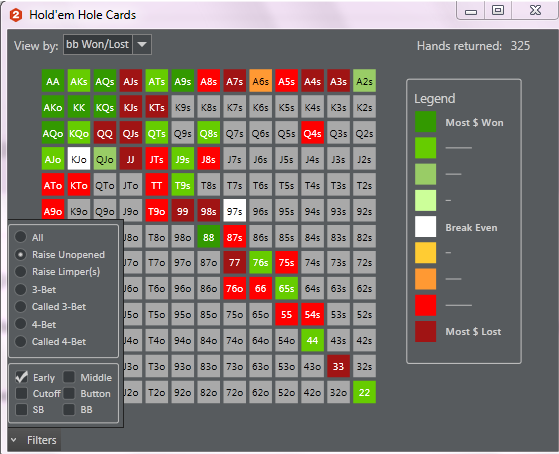The image size is (559, 454).
Task: Select the red A5s cell
Action: (286, 81)
